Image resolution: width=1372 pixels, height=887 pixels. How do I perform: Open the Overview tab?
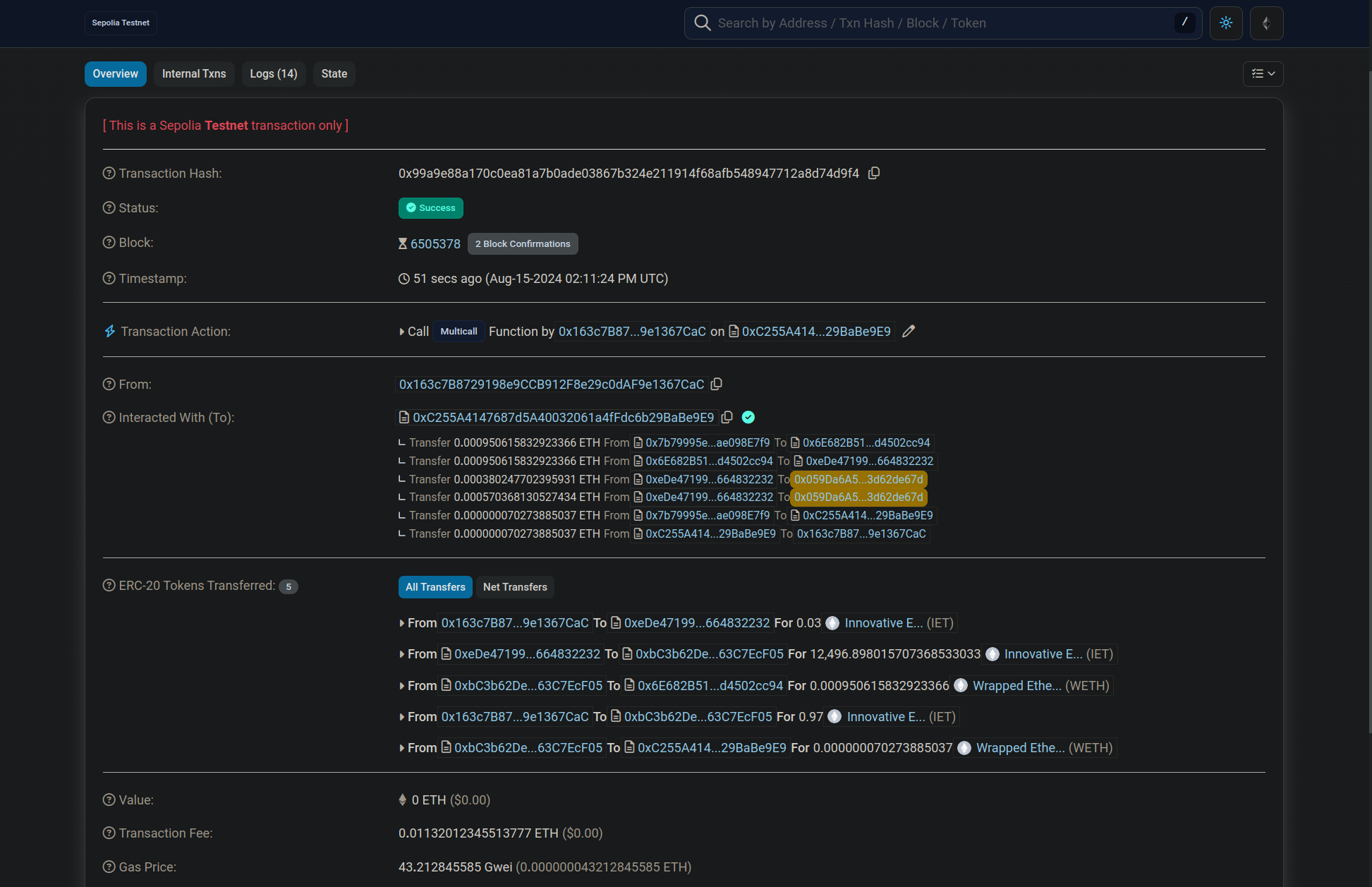[x=116, y=73]
